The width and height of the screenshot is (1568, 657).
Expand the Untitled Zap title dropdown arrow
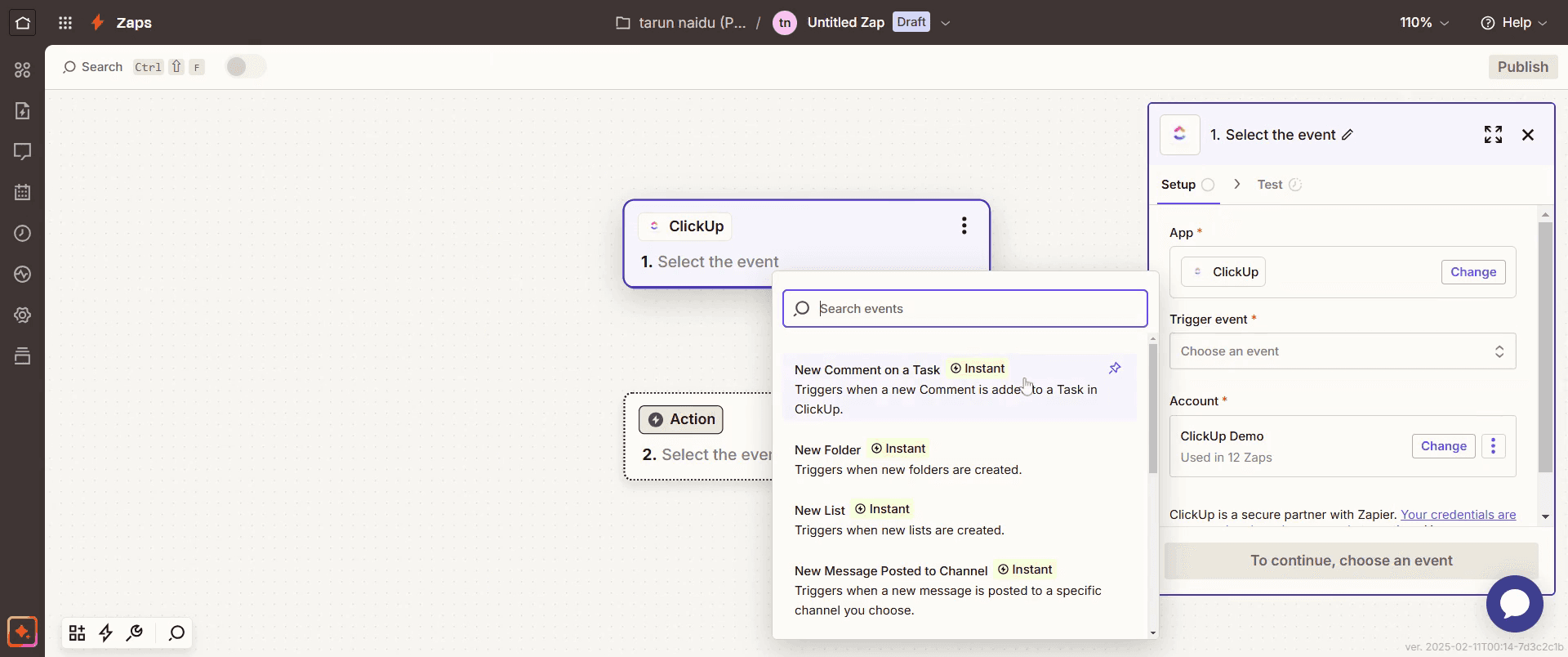tap(946, 23)
